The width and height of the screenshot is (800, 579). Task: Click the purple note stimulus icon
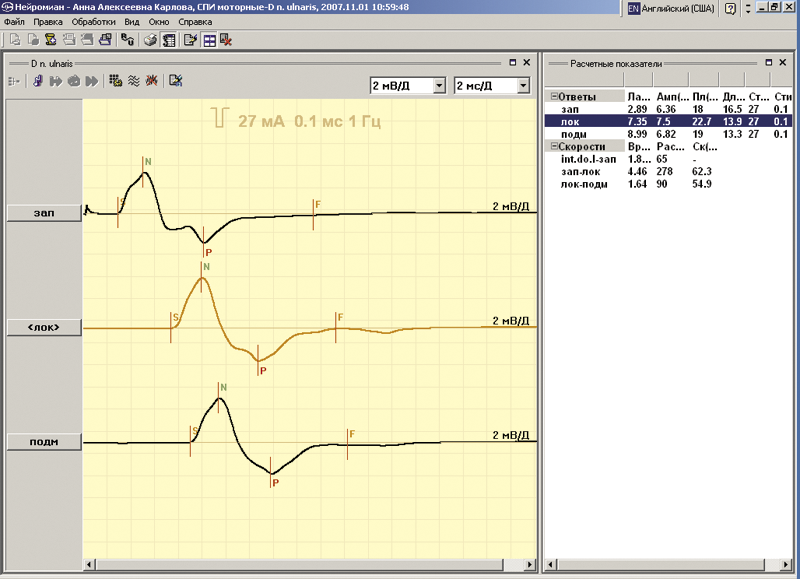pyautogui.click(x=37, y=81)
